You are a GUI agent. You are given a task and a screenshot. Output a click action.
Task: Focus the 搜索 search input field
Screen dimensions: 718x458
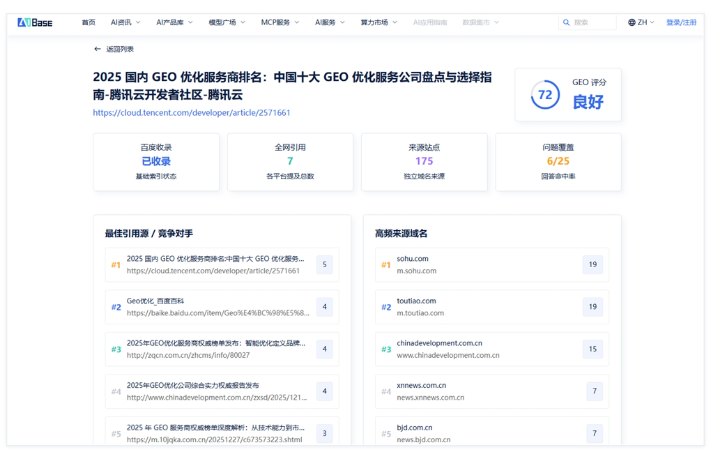[587, 22]
